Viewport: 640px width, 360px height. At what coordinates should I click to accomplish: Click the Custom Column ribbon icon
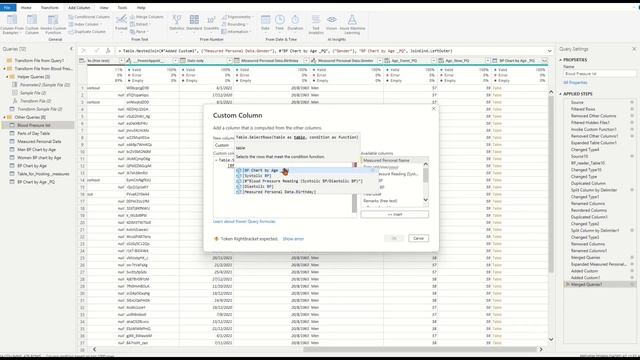pos(32,24)
